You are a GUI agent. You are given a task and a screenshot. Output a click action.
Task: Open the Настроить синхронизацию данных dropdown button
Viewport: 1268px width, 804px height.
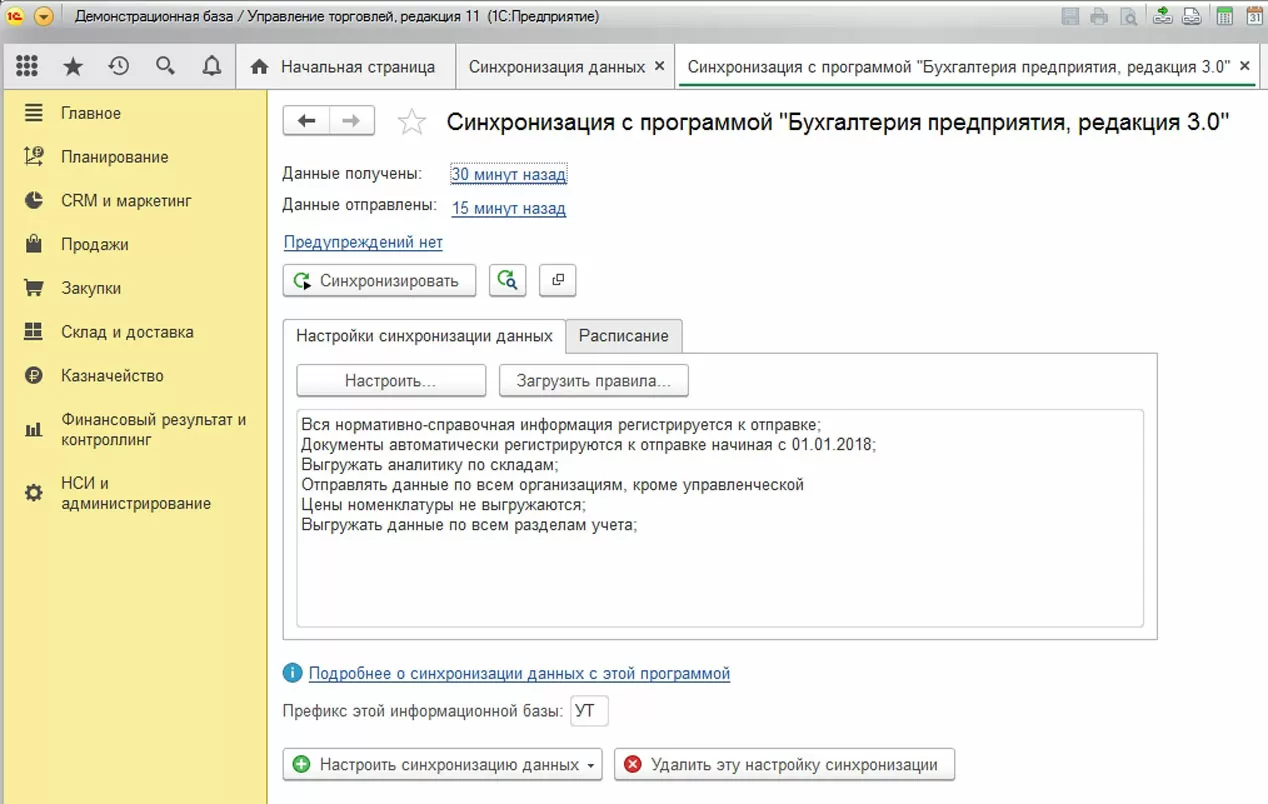pos(443,765)
